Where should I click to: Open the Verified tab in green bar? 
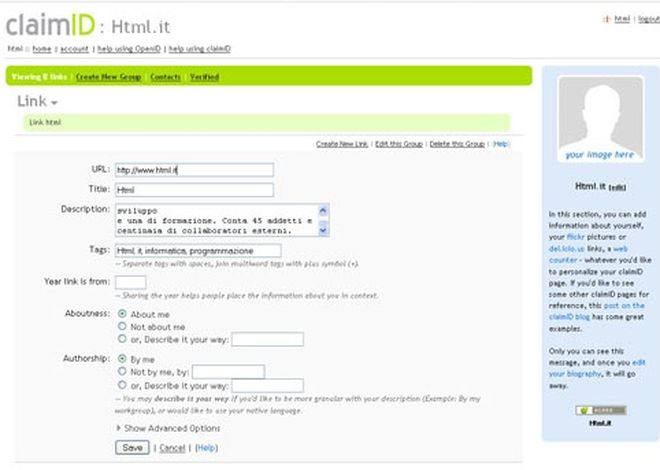tap(204, 77)
